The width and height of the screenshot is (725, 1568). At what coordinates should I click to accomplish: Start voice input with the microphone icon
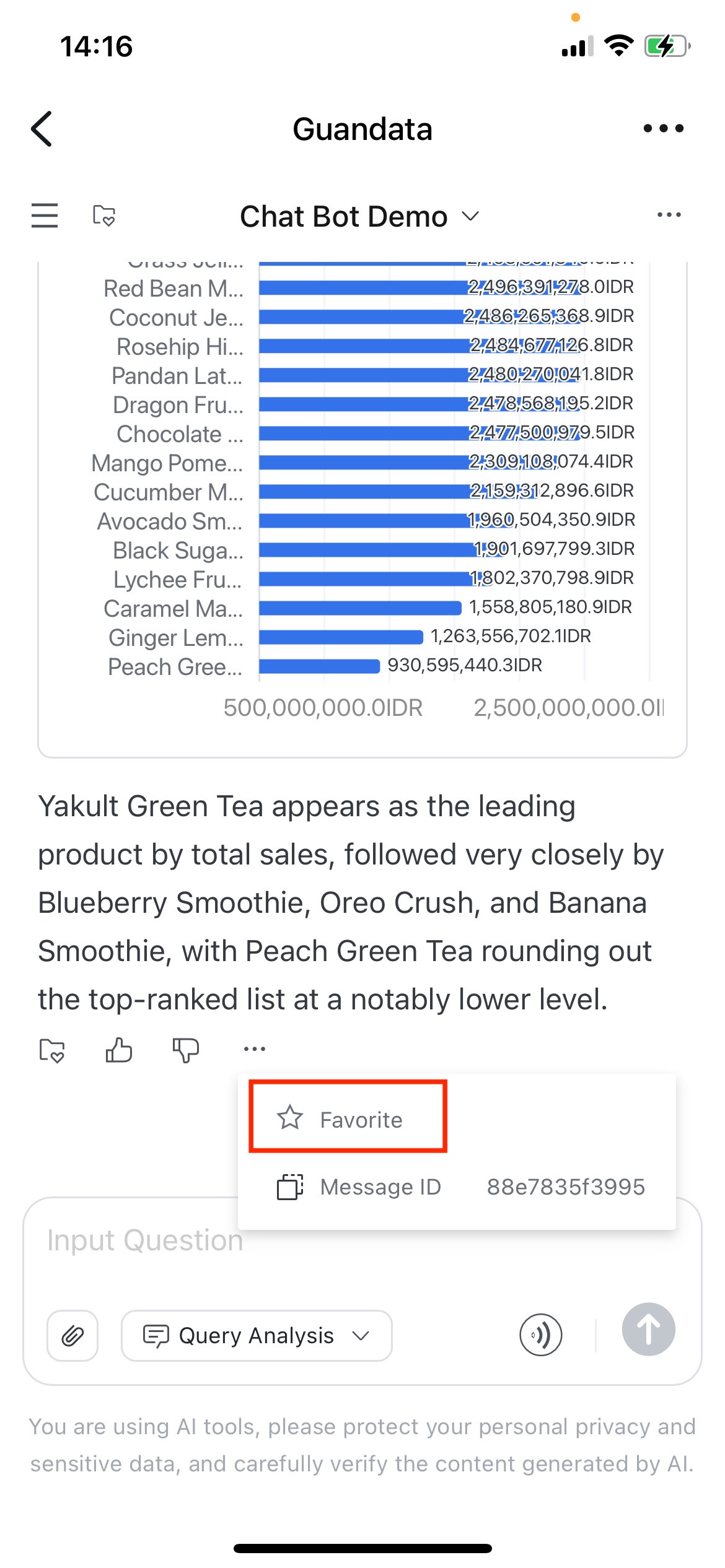click(541, 1335)
